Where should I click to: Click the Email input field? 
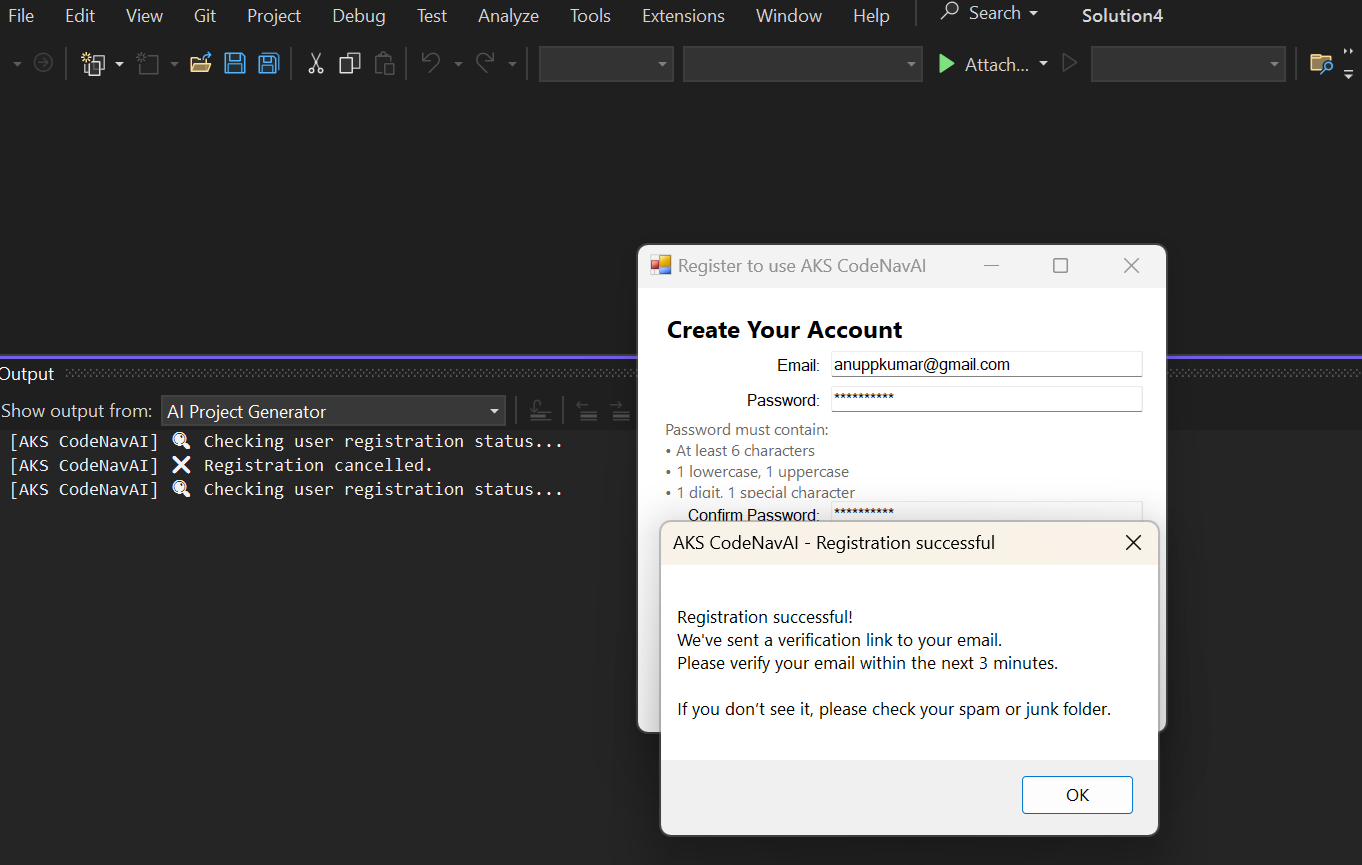pos(986,365)
